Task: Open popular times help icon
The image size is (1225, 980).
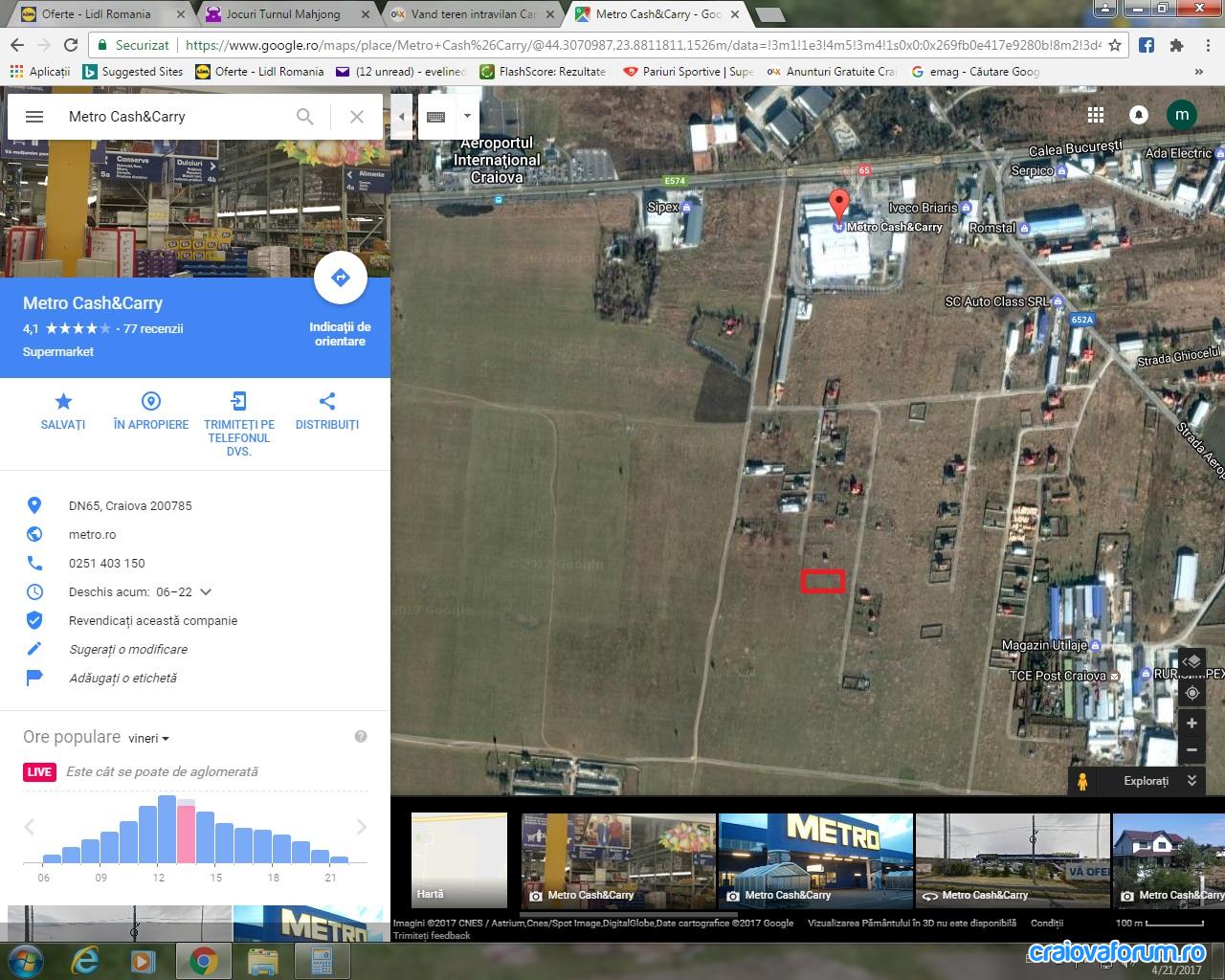Action: [x=361, y=736]
